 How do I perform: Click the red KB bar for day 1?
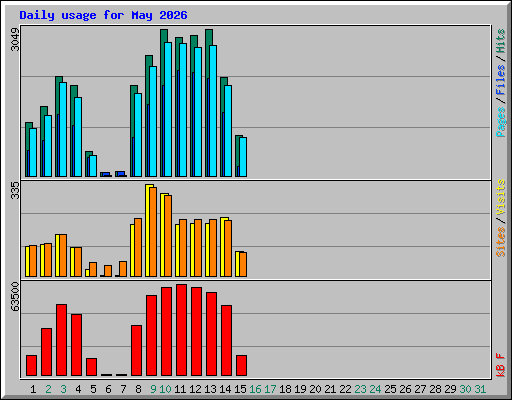(31, 365)
